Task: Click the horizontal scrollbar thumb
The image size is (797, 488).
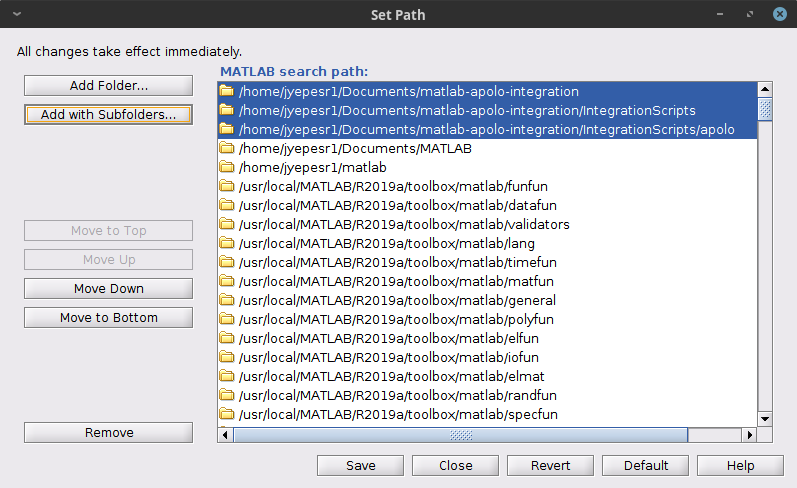Action: 461,435
